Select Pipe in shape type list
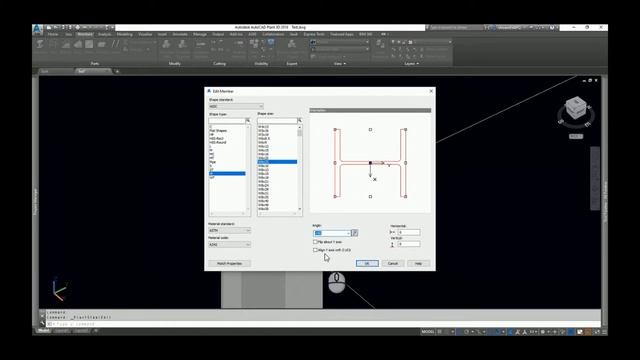The image size is (640, 360). click(213, 162)
